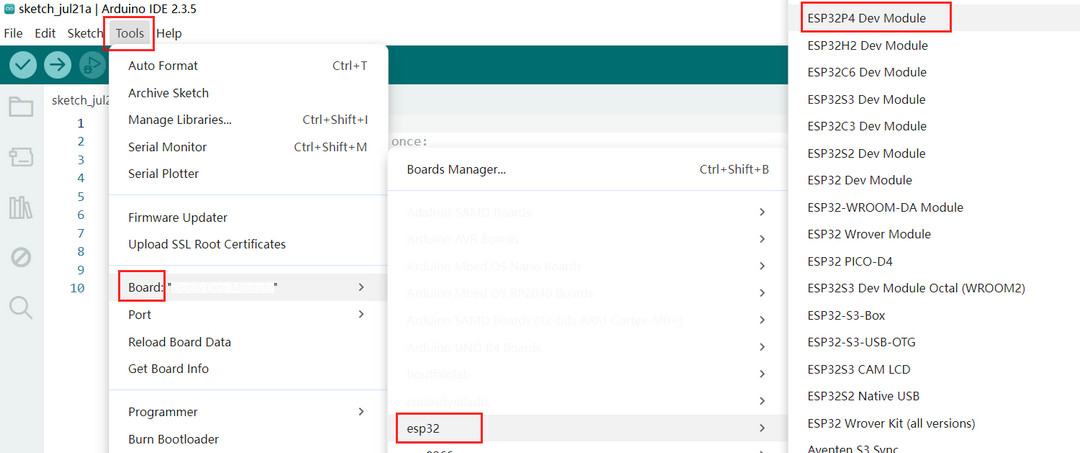Screen dimensions: 1080x453
Task: Select ESP32 Dev Module board
Action: coord(934,180)
